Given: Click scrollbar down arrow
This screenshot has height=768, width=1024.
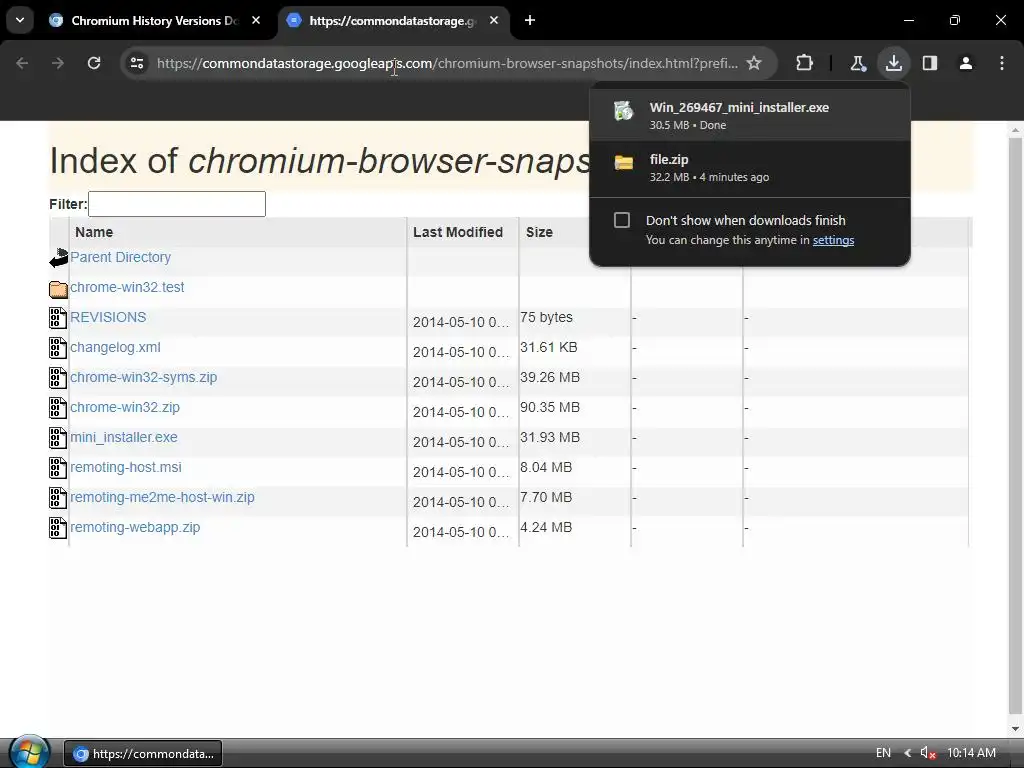Looking at the screenshot, I should click(1015, 729).
